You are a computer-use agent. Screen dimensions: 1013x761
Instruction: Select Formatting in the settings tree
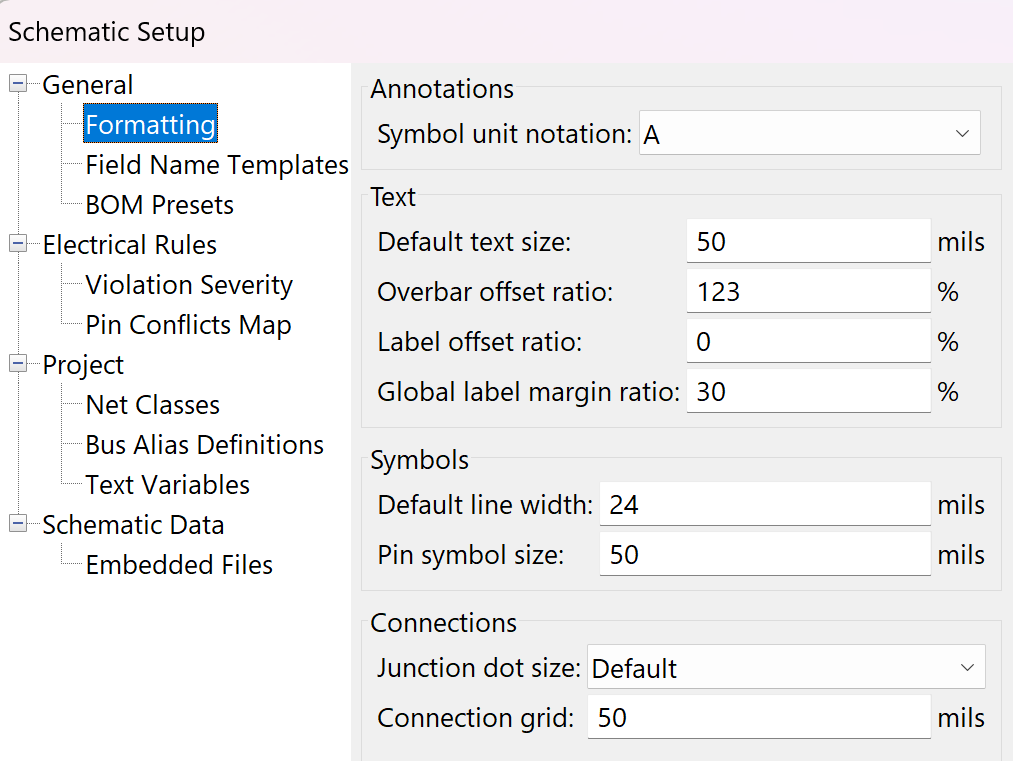pos(150,125)
